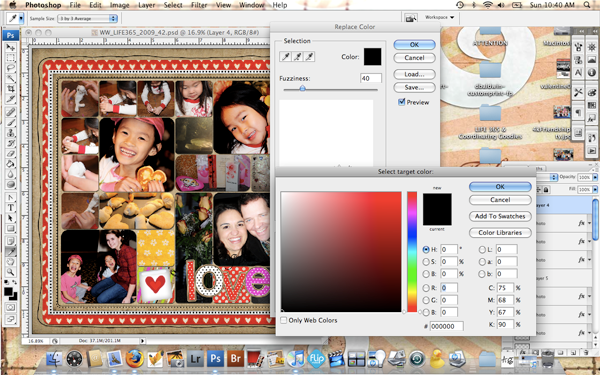Select the Brush tool
600x375 pixels.
[10, 123]
